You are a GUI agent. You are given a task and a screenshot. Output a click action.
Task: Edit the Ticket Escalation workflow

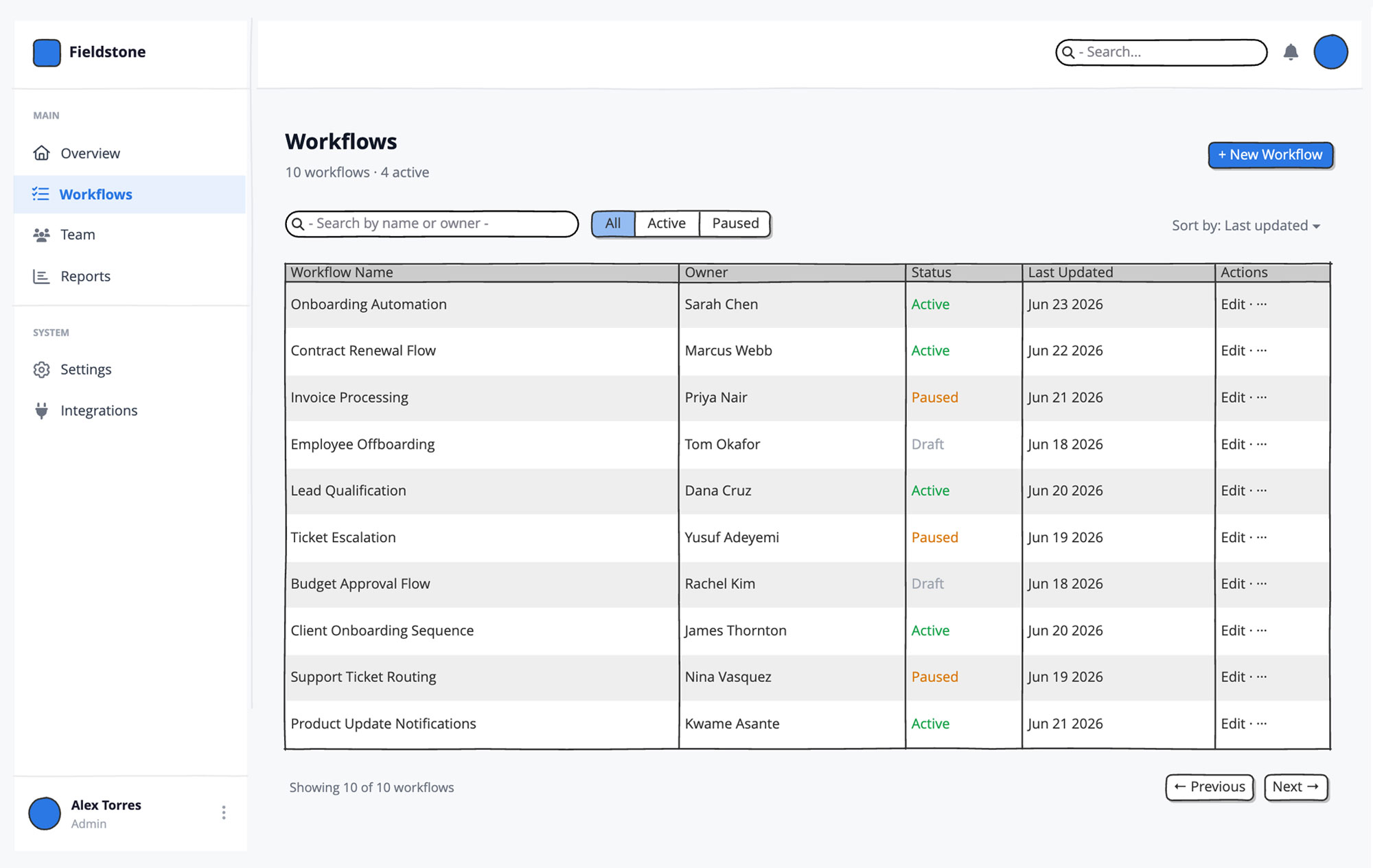point(1233,537)
